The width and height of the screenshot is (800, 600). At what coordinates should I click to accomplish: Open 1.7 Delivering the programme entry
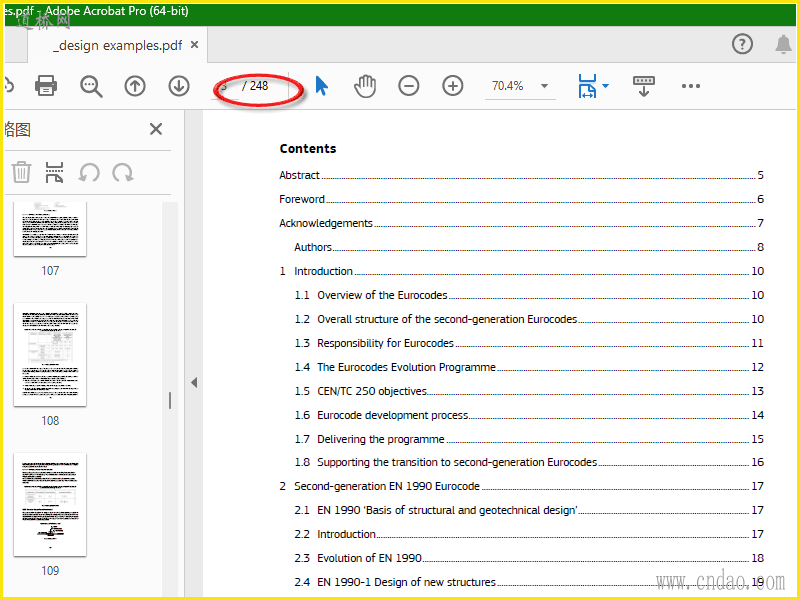(x=529, y=439)
